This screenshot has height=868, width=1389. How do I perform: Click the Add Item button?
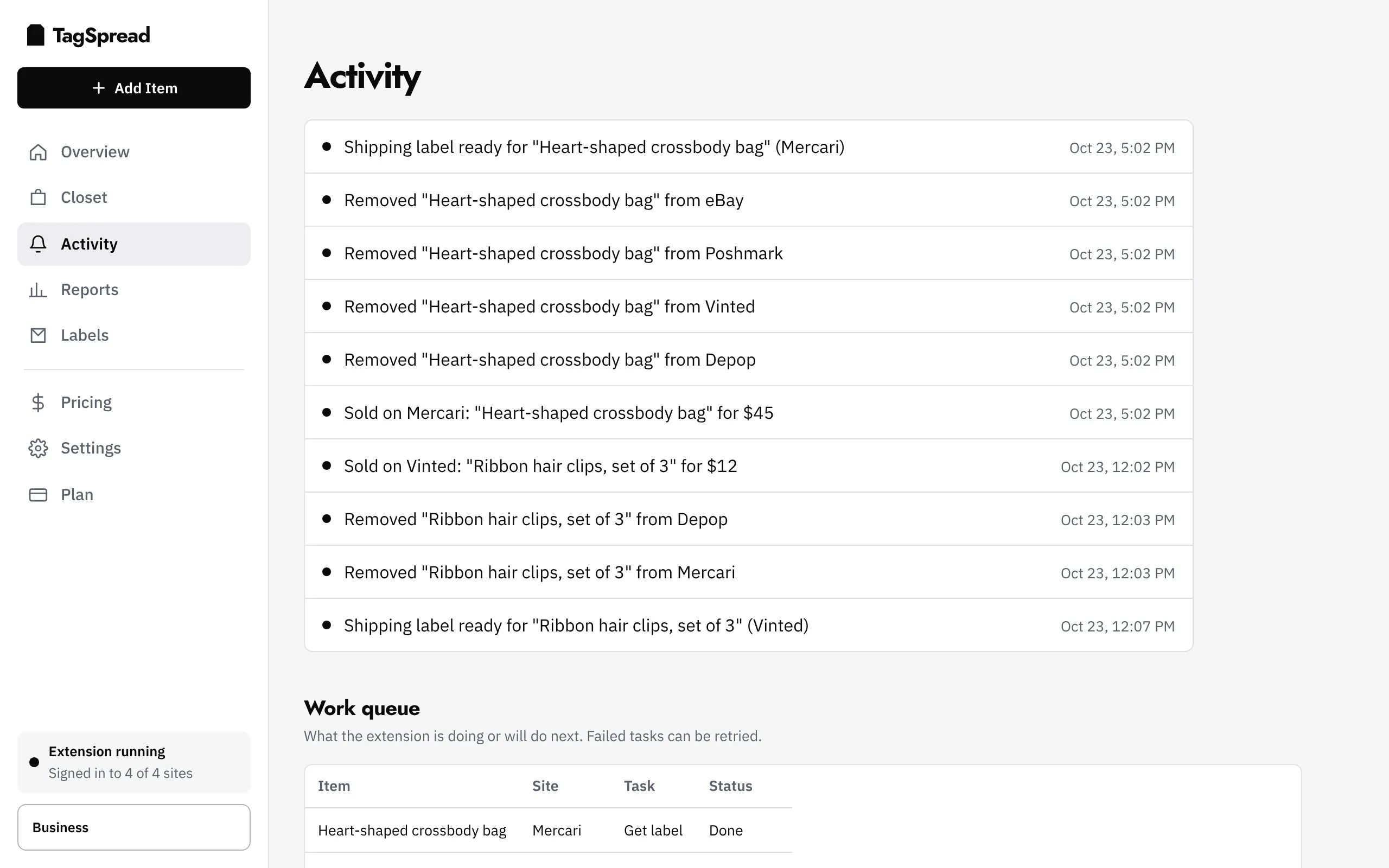[133, 88]
